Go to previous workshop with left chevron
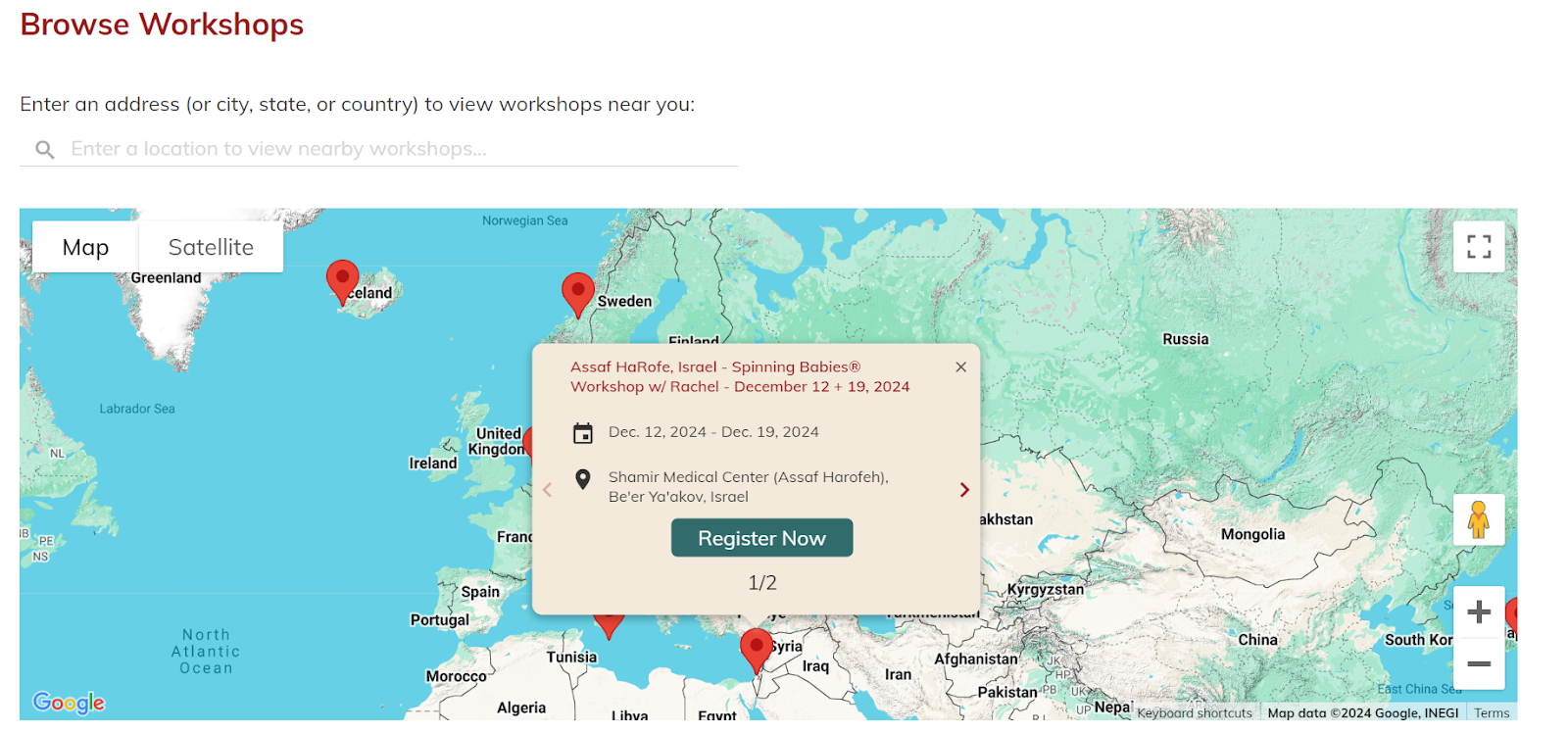Viewport: 1568px width, 733px height. click(548, 489)
